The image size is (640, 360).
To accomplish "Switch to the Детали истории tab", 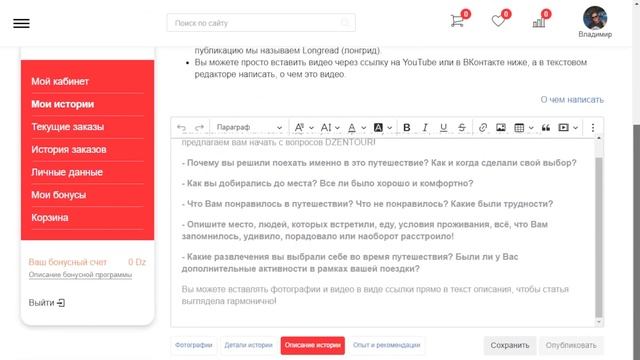I will pos(248,345).
